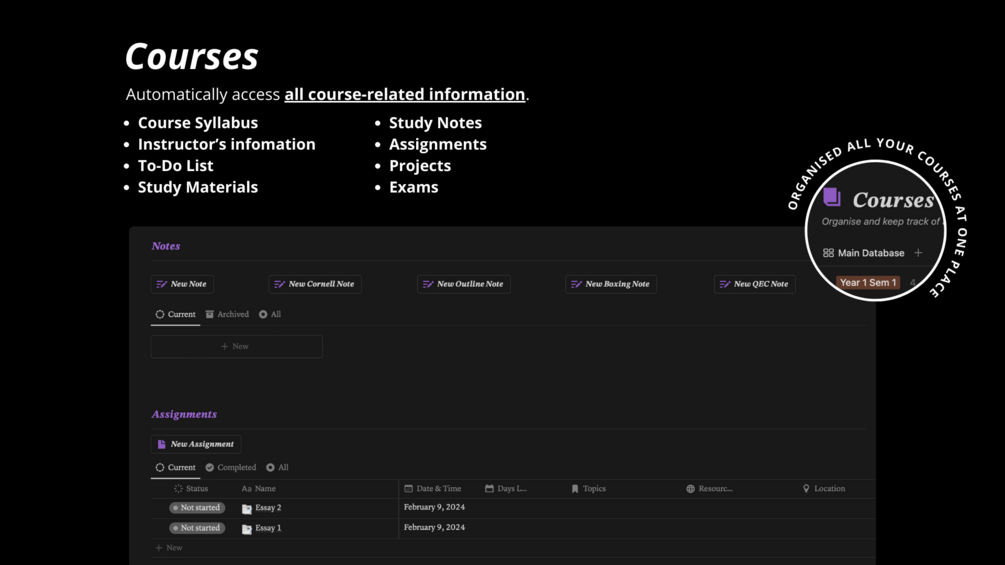
Task: Open the Location column header menu
Action: (x=824, y=489)
